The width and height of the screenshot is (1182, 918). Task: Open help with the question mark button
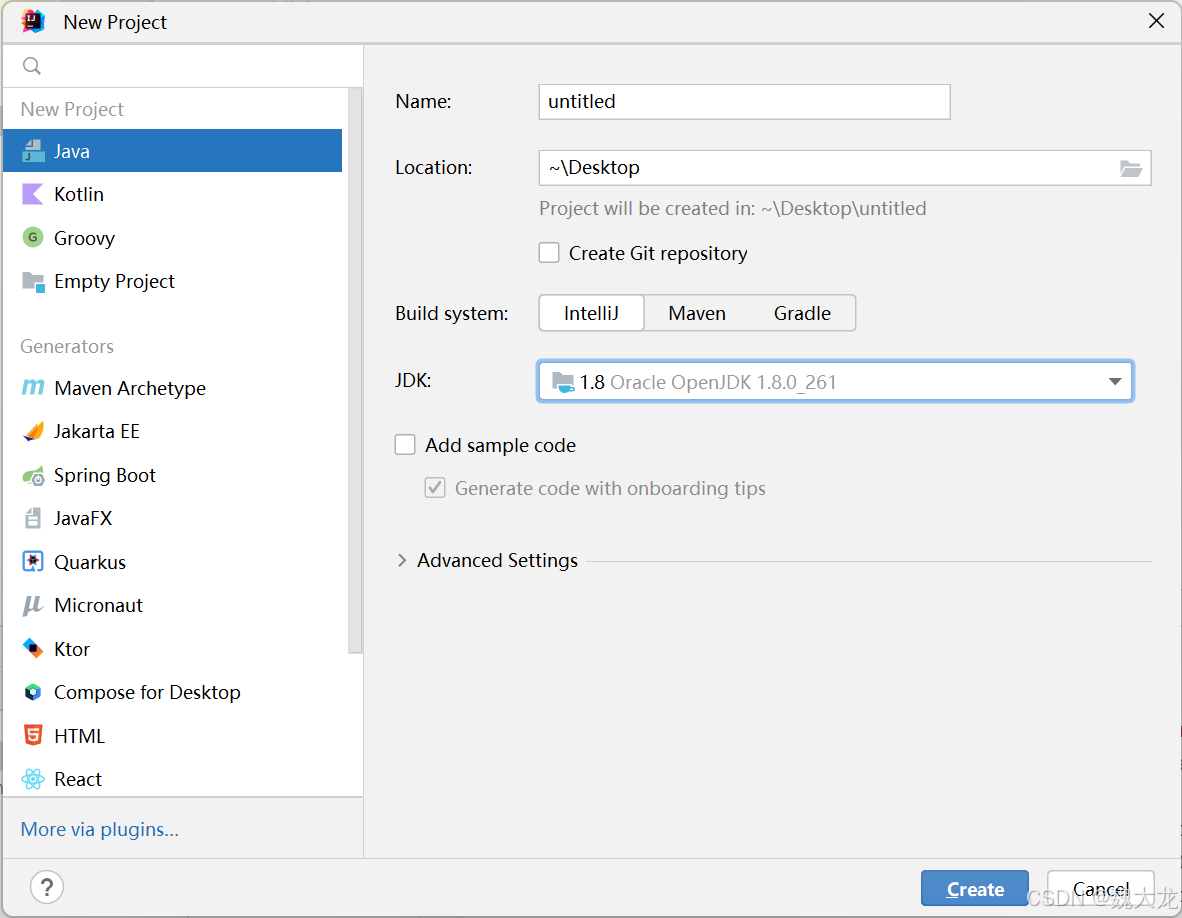point(47,887)
